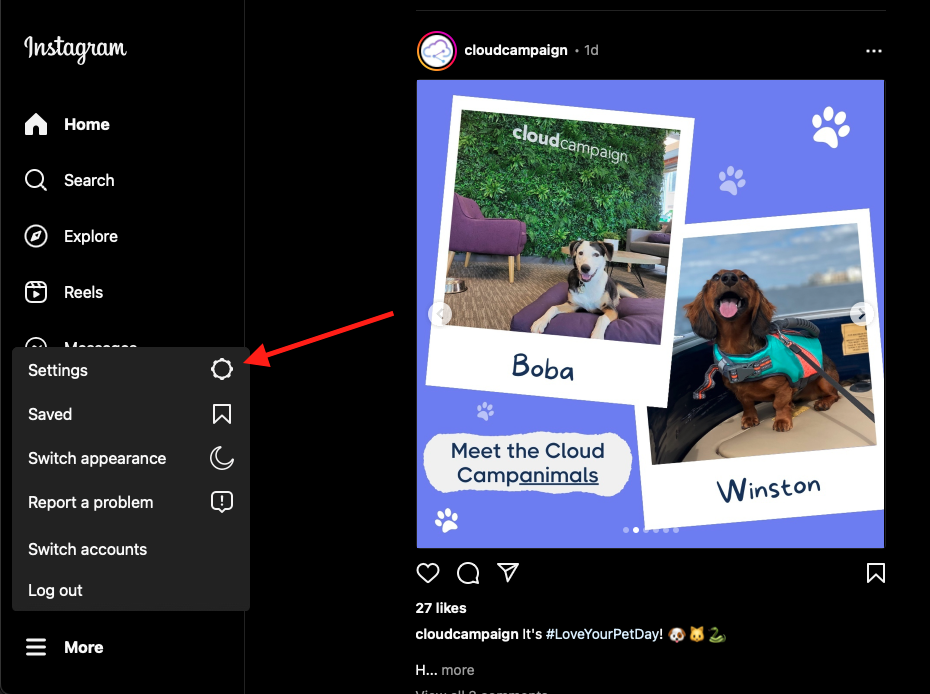Open cloudcampaign profile picture avatar
The image size is (930, 694).
tap(437, 51)
